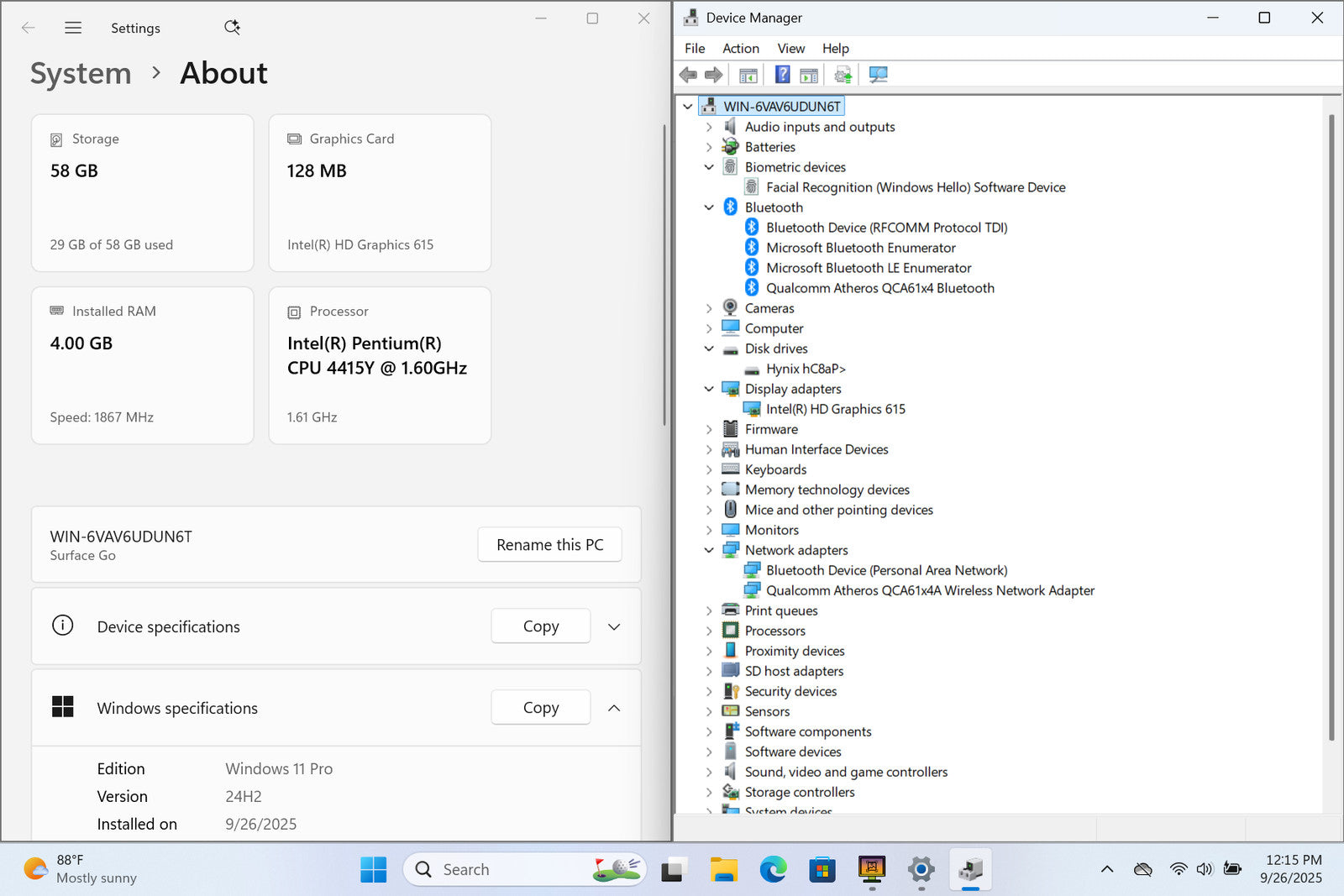Open the View menu in Device Manager
The width and height of the screenshot is (1344, 896).
[x=790, y=49]
